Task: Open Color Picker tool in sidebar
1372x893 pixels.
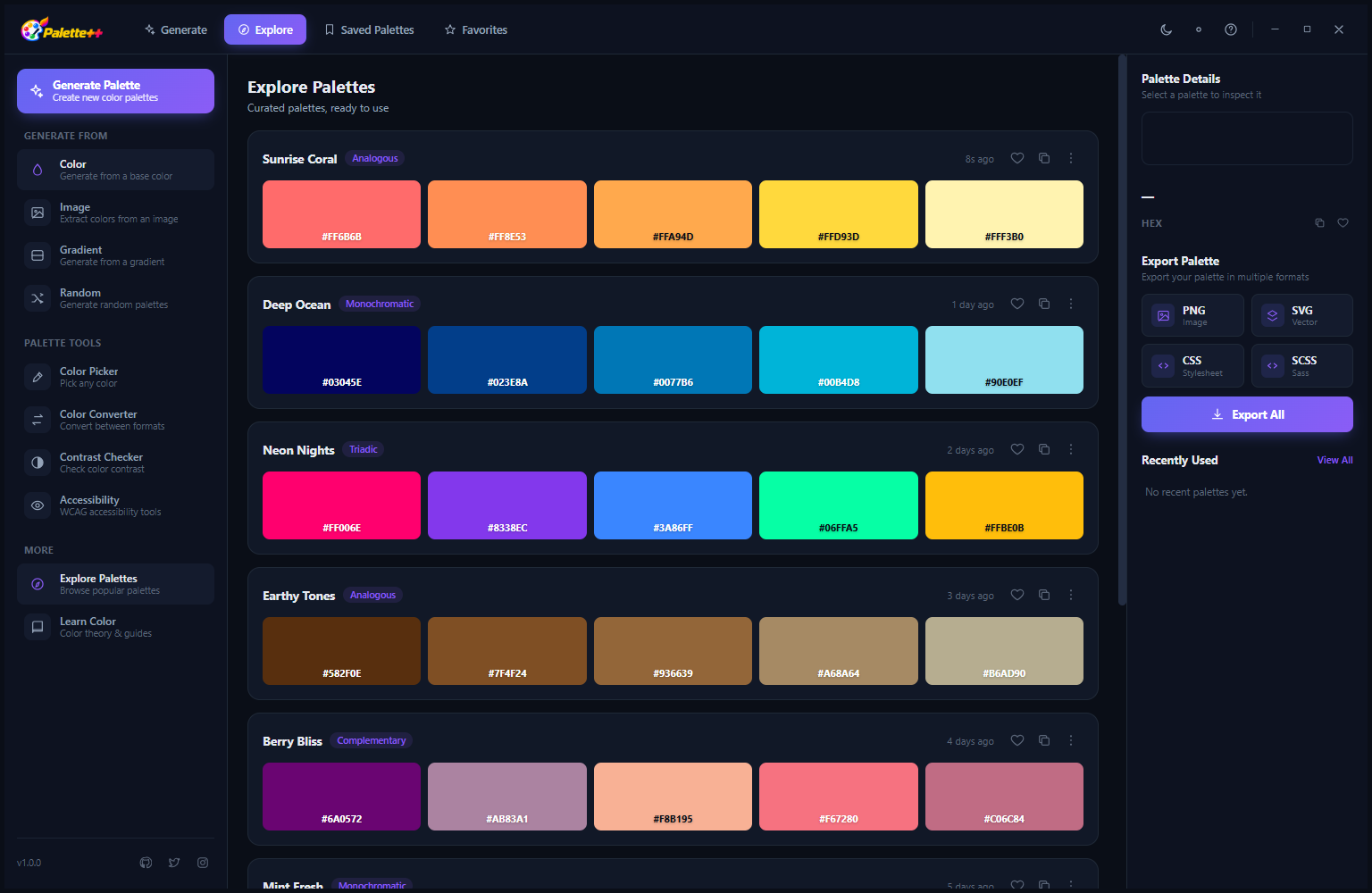Action: click(115, 377)
